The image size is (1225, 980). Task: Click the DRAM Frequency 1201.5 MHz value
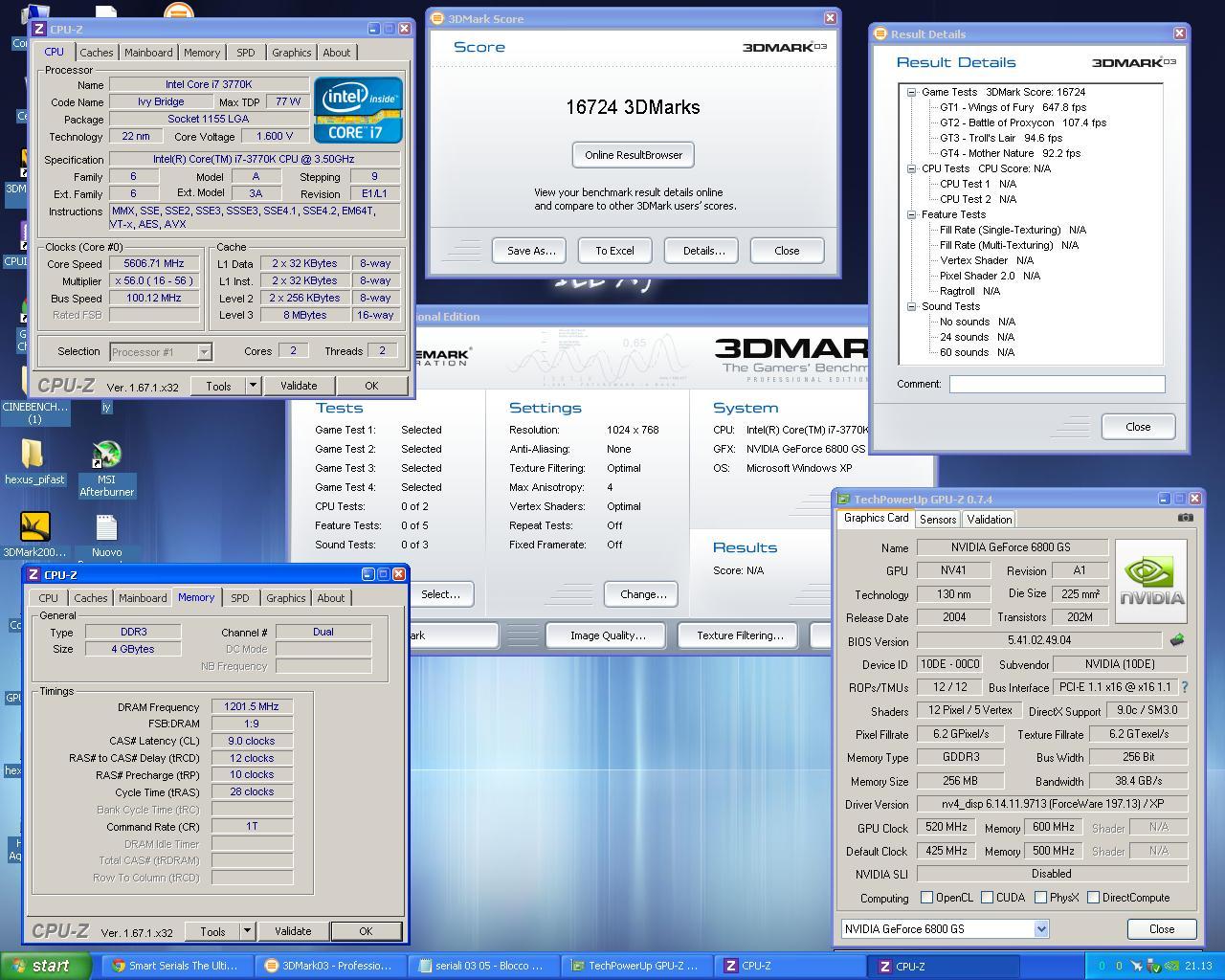[252, 706]
